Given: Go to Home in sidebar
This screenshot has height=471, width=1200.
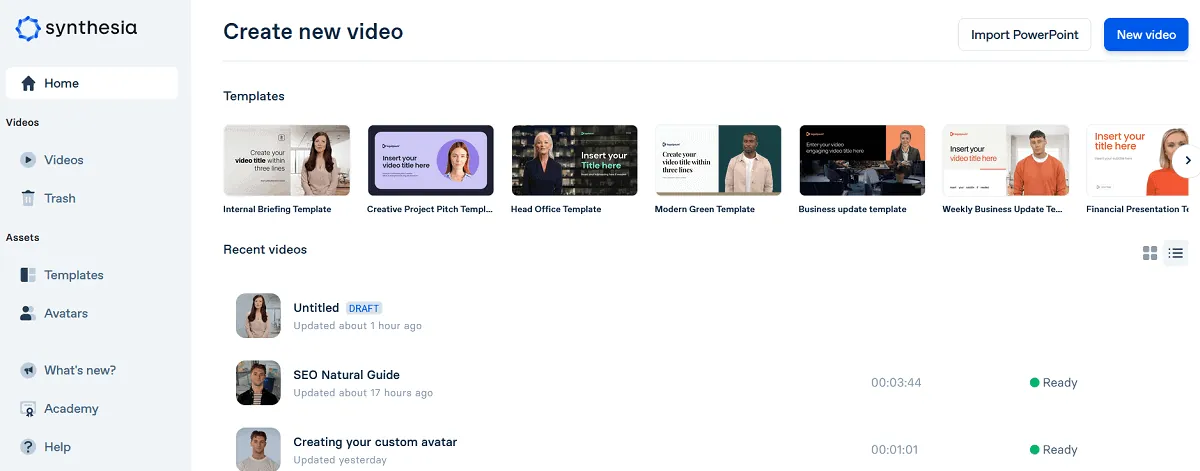Looking at the screenshot, I should click(x=92, y=83).
